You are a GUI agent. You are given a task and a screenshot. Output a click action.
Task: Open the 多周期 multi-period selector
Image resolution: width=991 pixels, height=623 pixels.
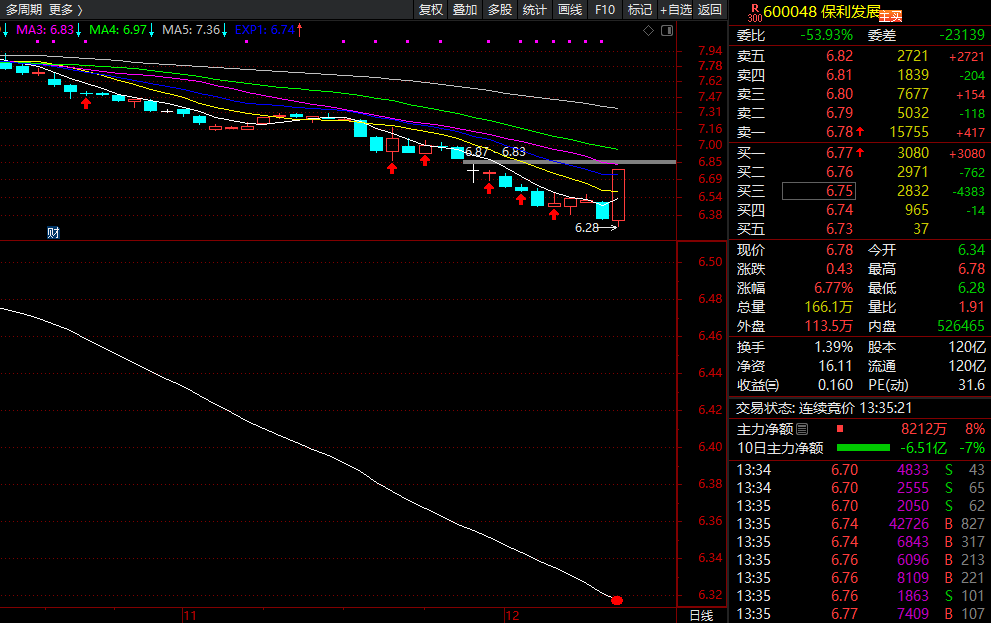tap(24, 9)
